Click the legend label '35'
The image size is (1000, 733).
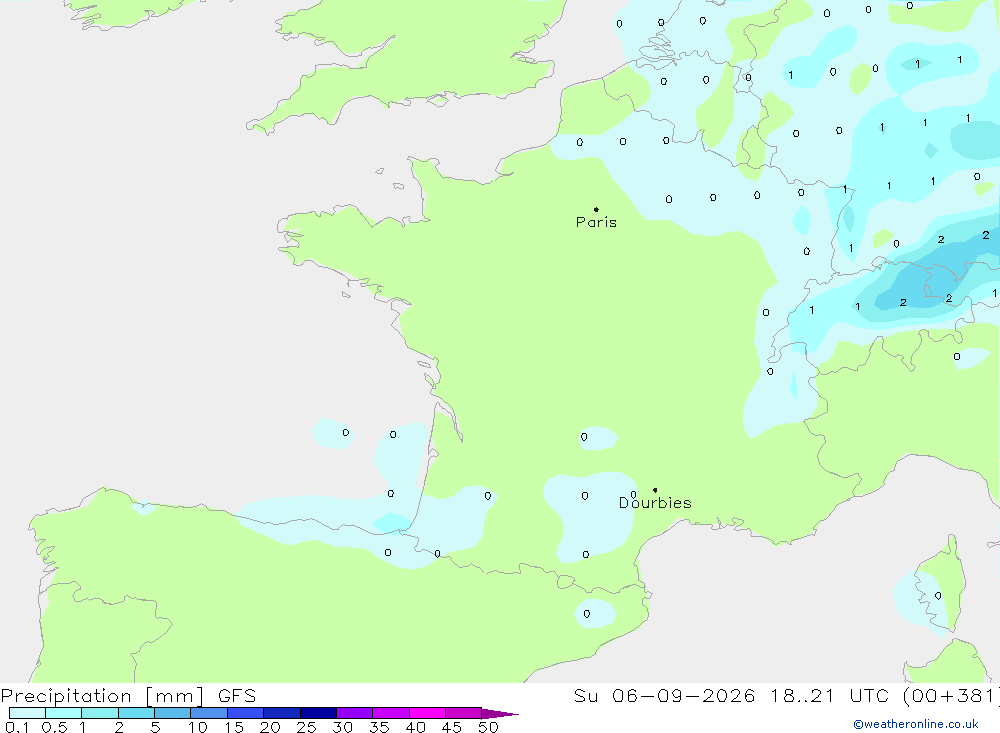click(x=379, y=727)
